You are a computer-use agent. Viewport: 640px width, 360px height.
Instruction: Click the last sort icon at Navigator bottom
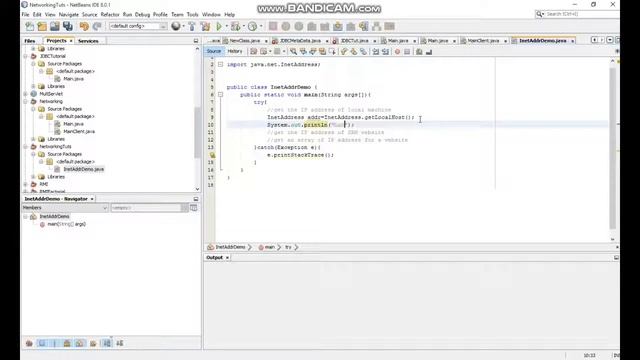coord(120,343)
